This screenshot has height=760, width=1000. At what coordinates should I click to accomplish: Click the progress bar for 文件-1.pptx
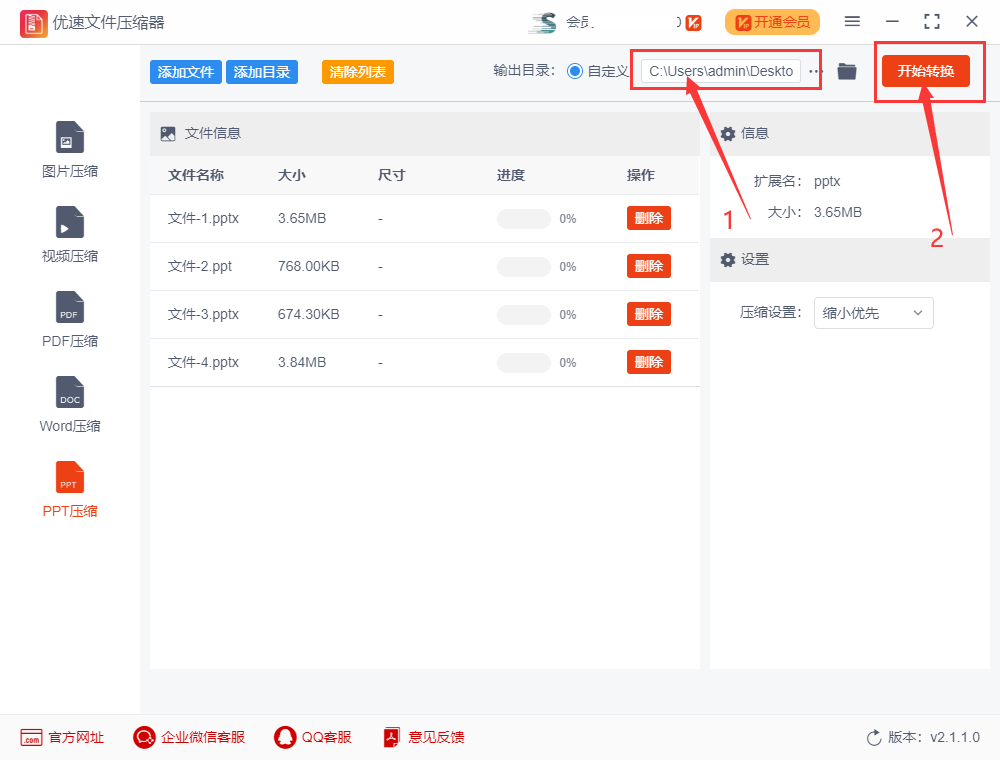click(x=522, y=218)
